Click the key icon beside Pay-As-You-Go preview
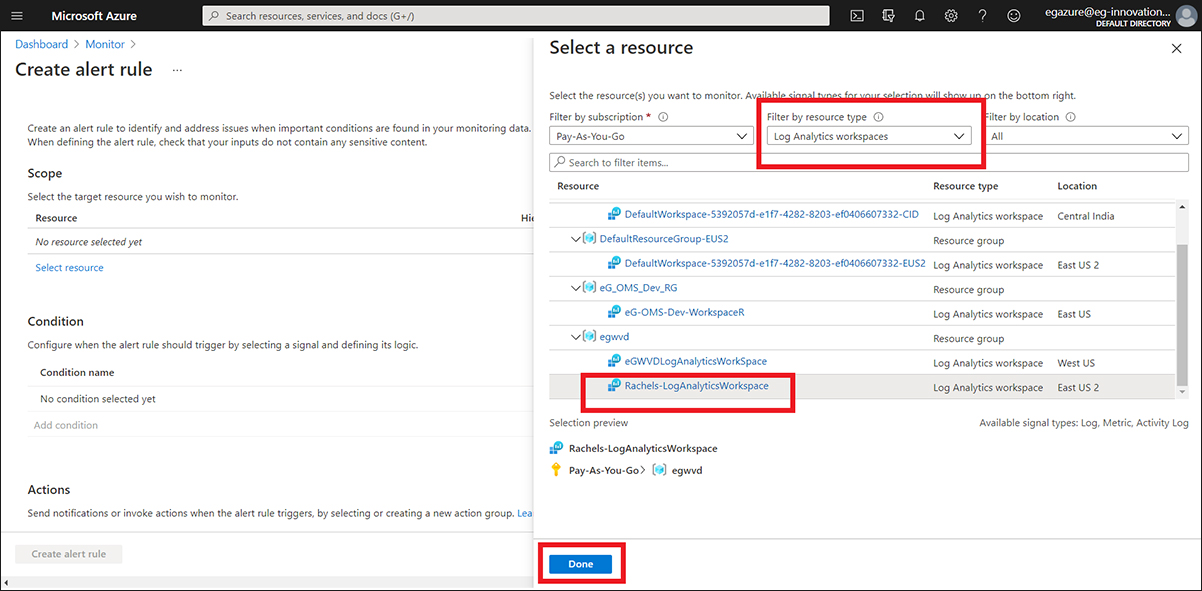This screenshot has width=1202, height=591. (556, 470)
